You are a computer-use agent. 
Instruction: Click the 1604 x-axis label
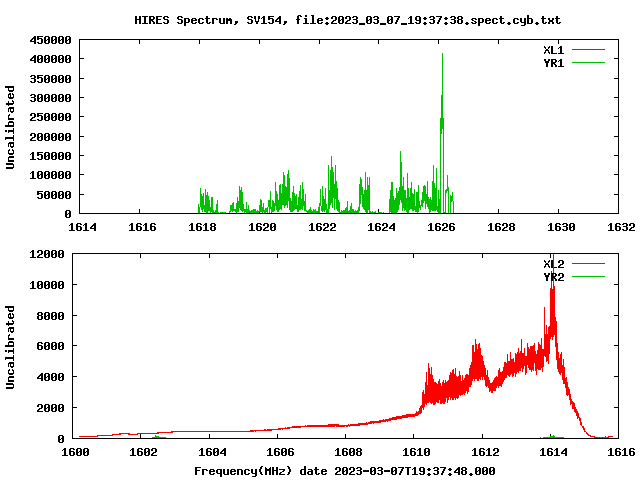coord(212,452)
